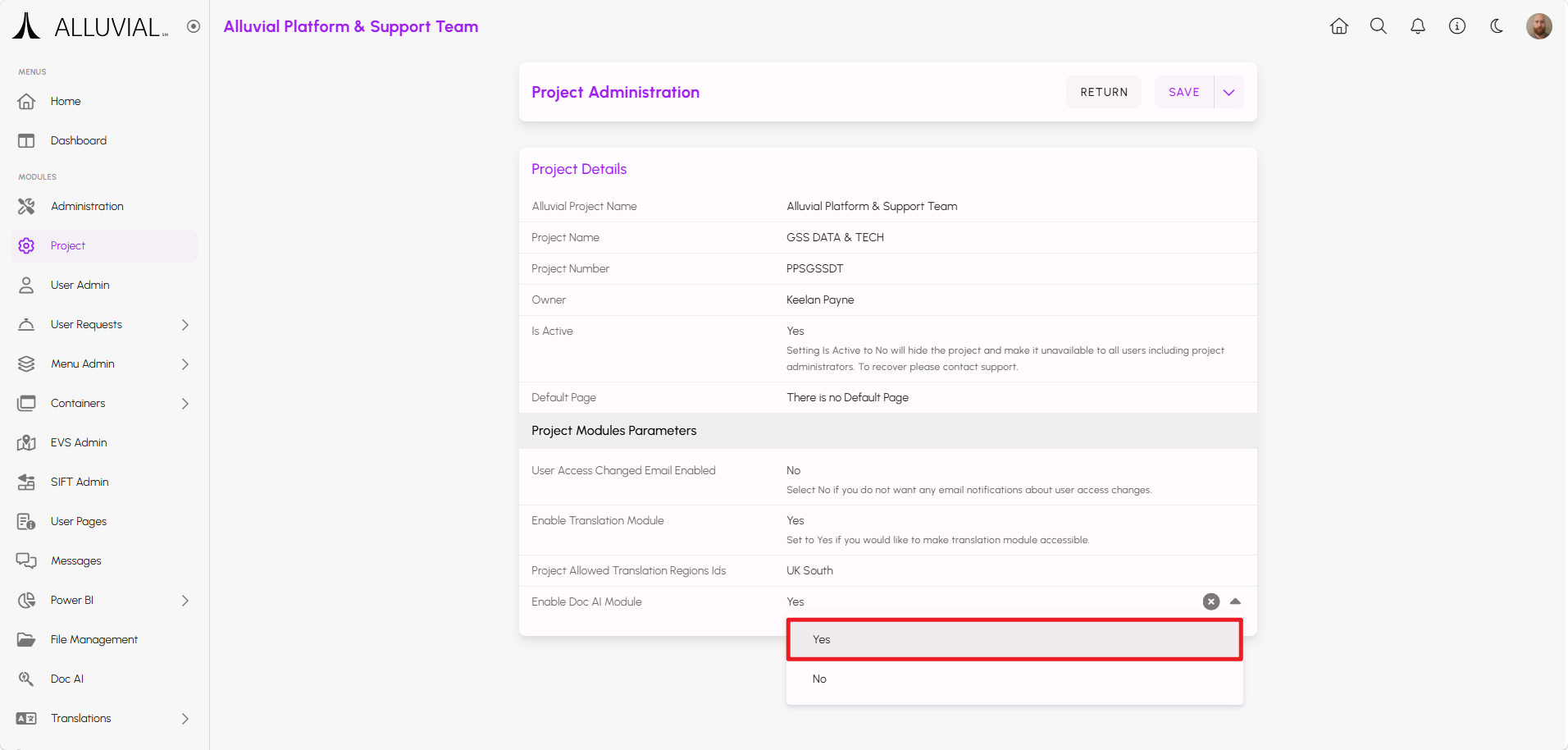This screenshot has width=1568, height=750.
Task: Clear the Enable Doc AI Module value
Action: [1211, 602]
